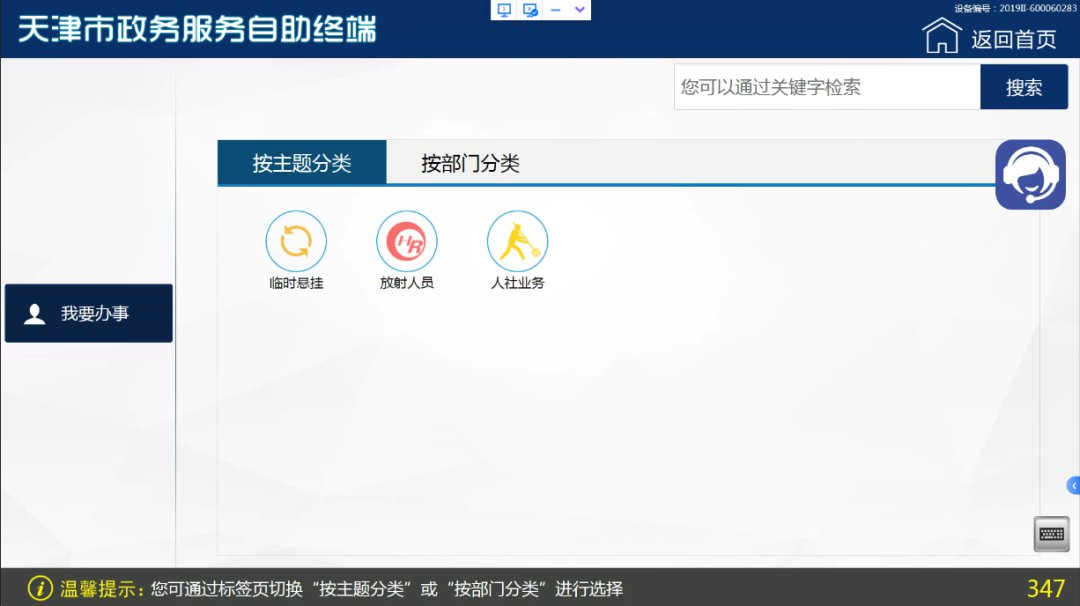Expand the blue arrow panel at right edge
1080x606 pixels.
click(x=1073, y=486)
